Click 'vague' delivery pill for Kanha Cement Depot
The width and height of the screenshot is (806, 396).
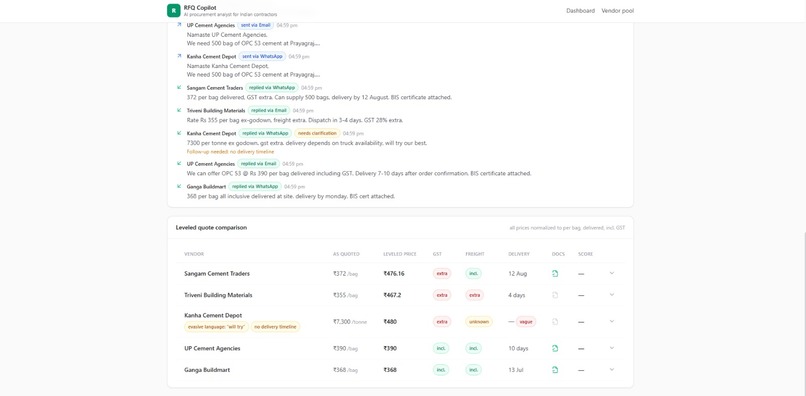[x=526, y=321]
